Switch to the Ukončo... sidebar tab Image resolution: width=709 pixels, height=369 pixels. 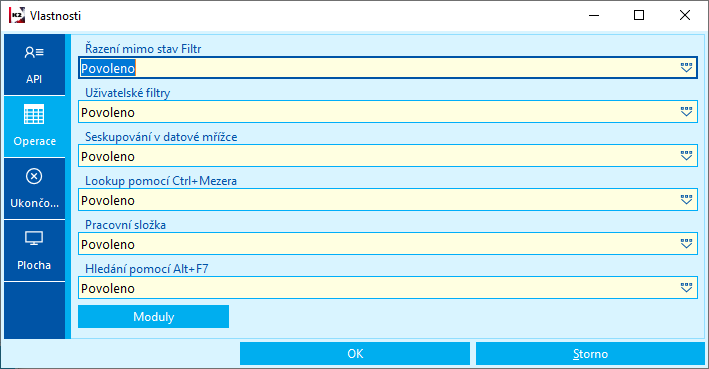click(34, 189)
